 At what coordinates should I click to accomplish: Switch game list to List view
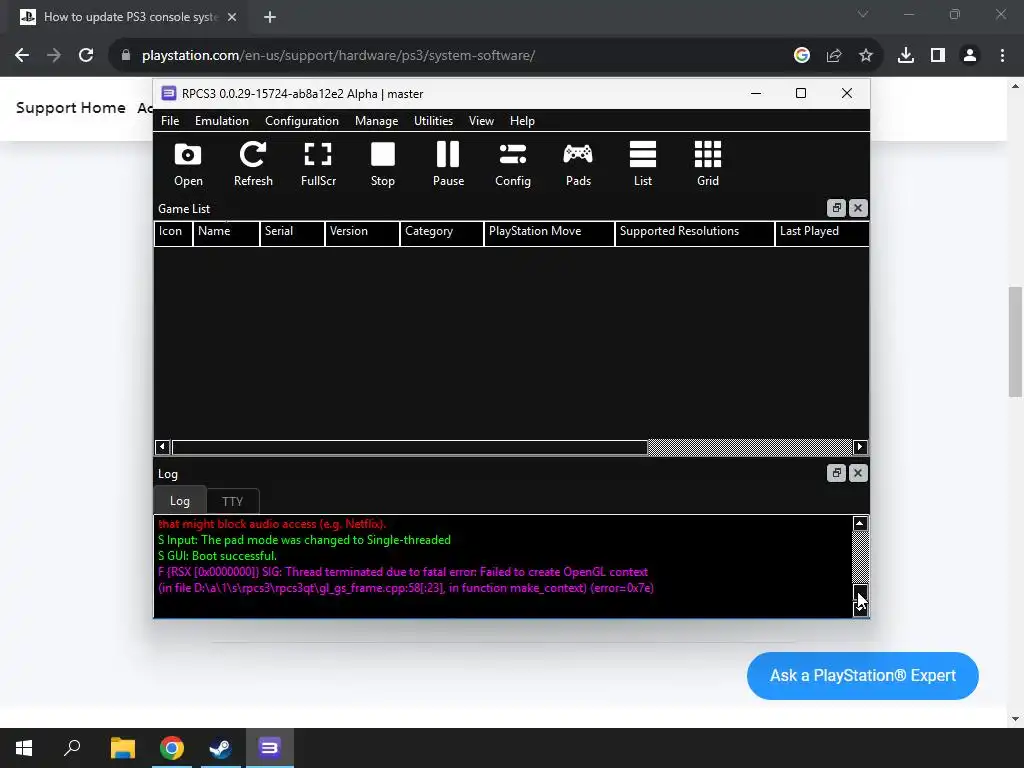tap(643, 165)
